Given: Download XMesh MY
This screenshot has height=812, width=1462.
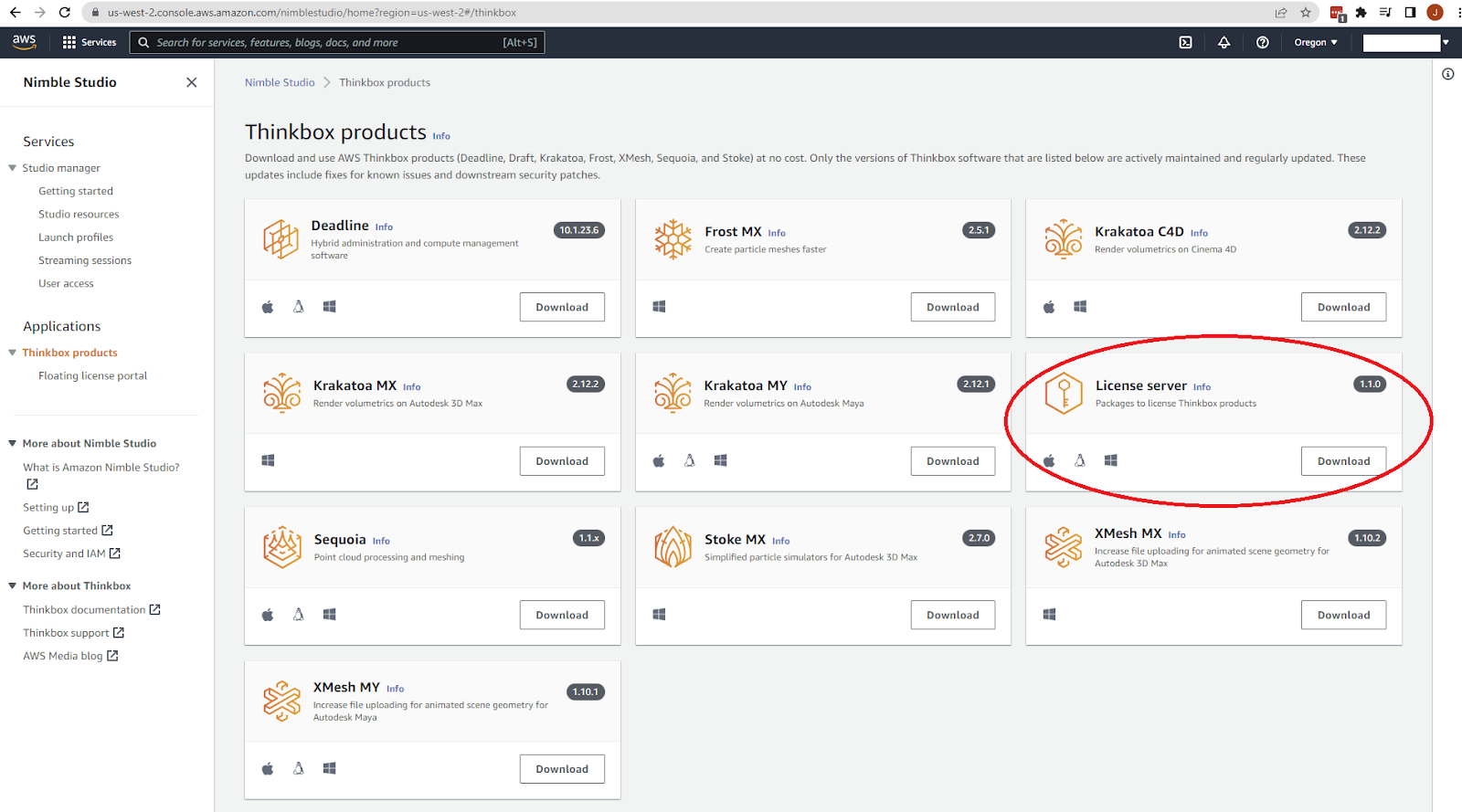Looking at the screenshot, I should click(562, 769).
